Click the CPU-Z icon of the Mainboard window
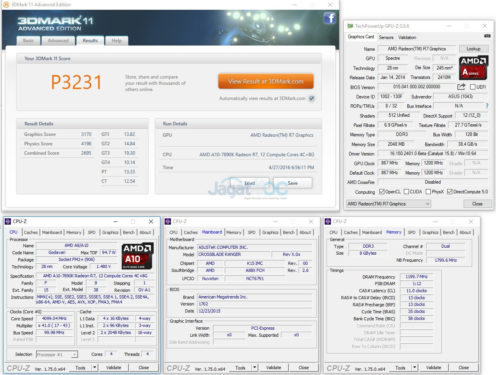 tap(168, 221)
